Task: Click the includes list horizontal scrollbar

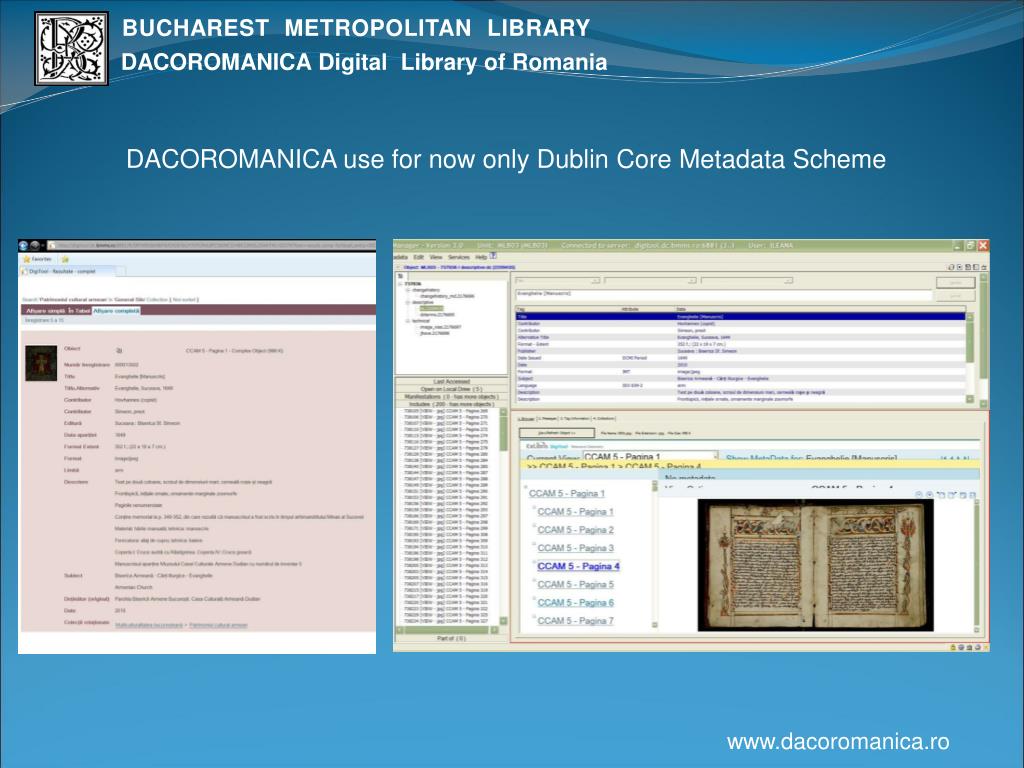Action: point(447,630)
